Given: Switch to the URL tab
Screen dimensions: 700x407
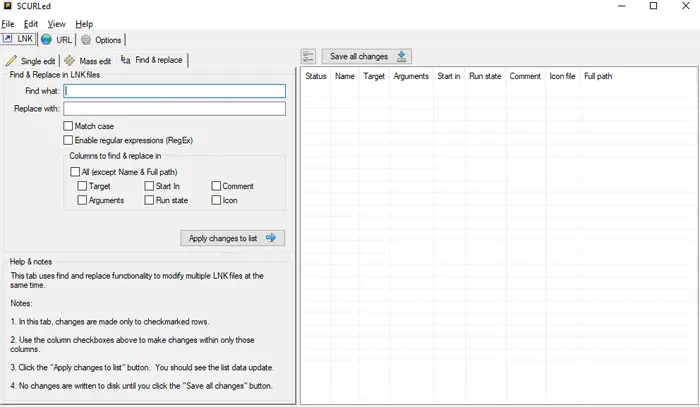Looking at the screenshot, I should coord(57,40).
